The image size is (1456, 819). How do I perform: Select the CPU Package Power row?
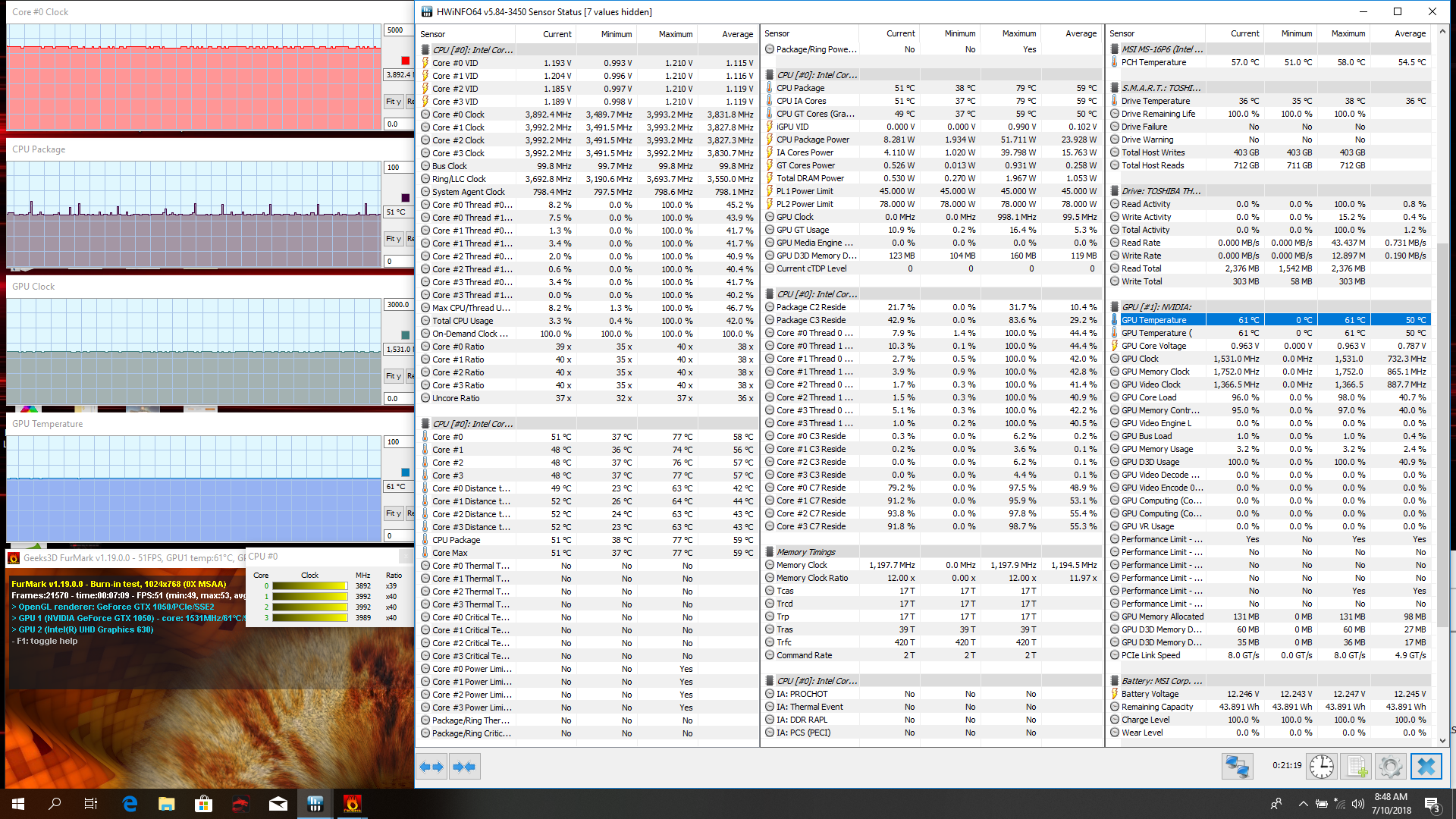tap(931, 140)
